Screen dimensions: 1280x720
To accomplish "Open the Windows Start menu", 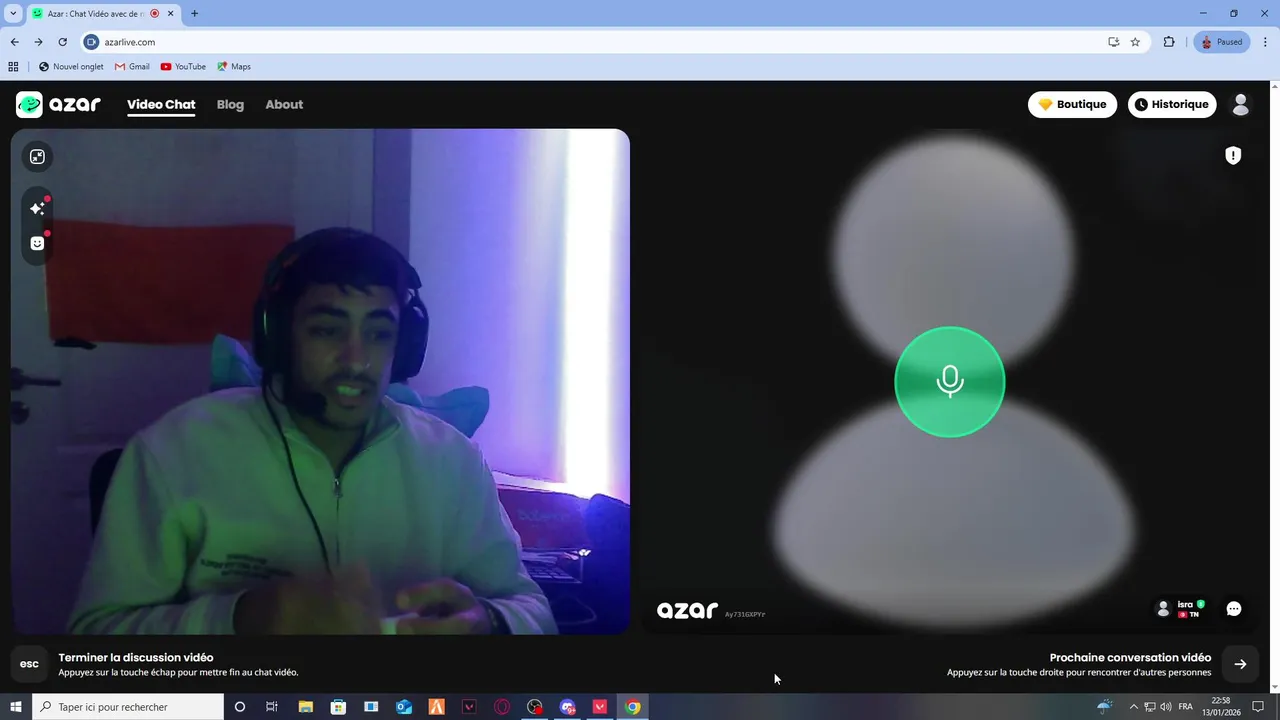I will tap(15, 707).
